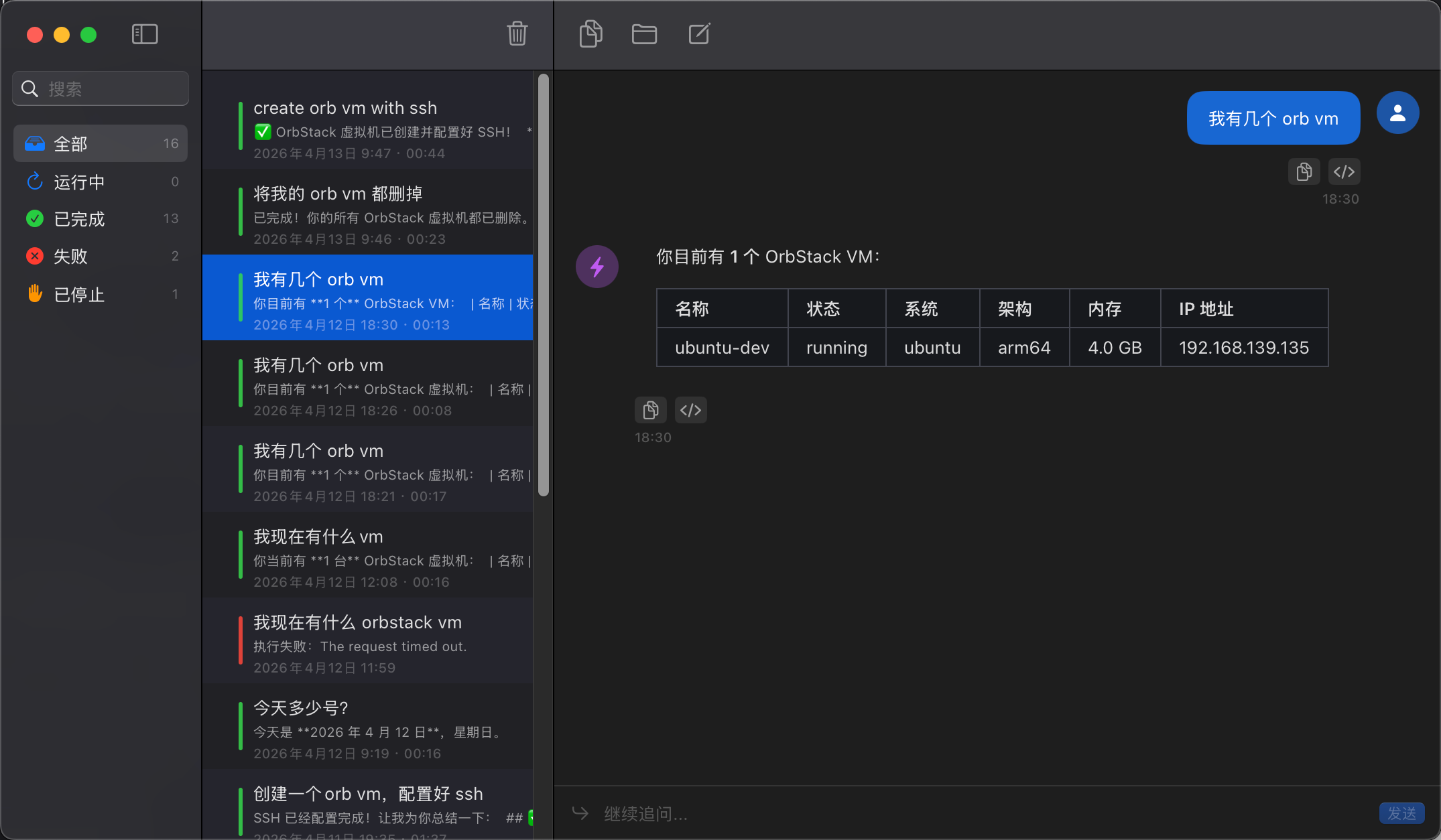The width and height of the screenshot is (1441, 840).
Task: Click the 'running' status cell
Action: tap(836, 348)
